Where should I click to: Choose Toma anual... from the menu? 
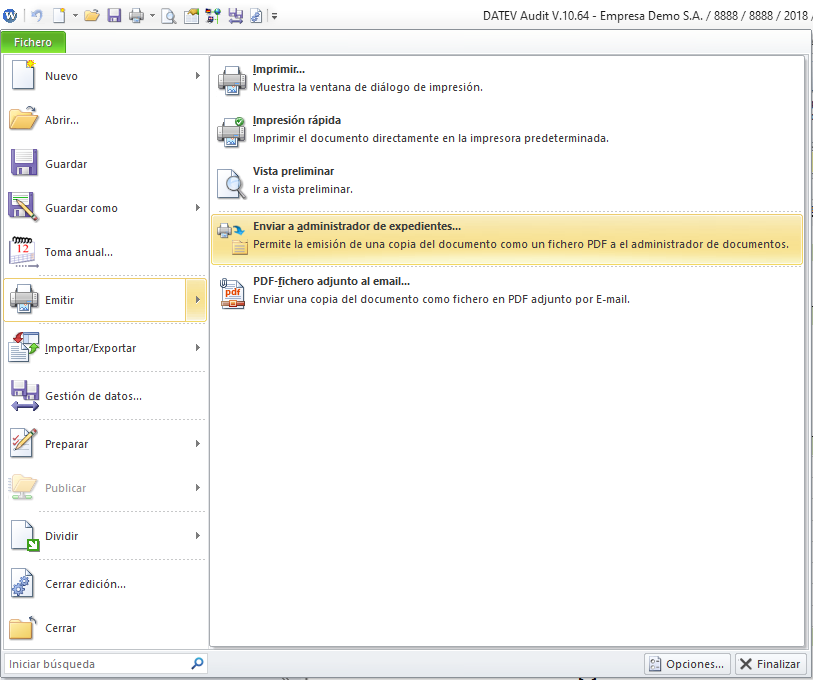[105, 252]
